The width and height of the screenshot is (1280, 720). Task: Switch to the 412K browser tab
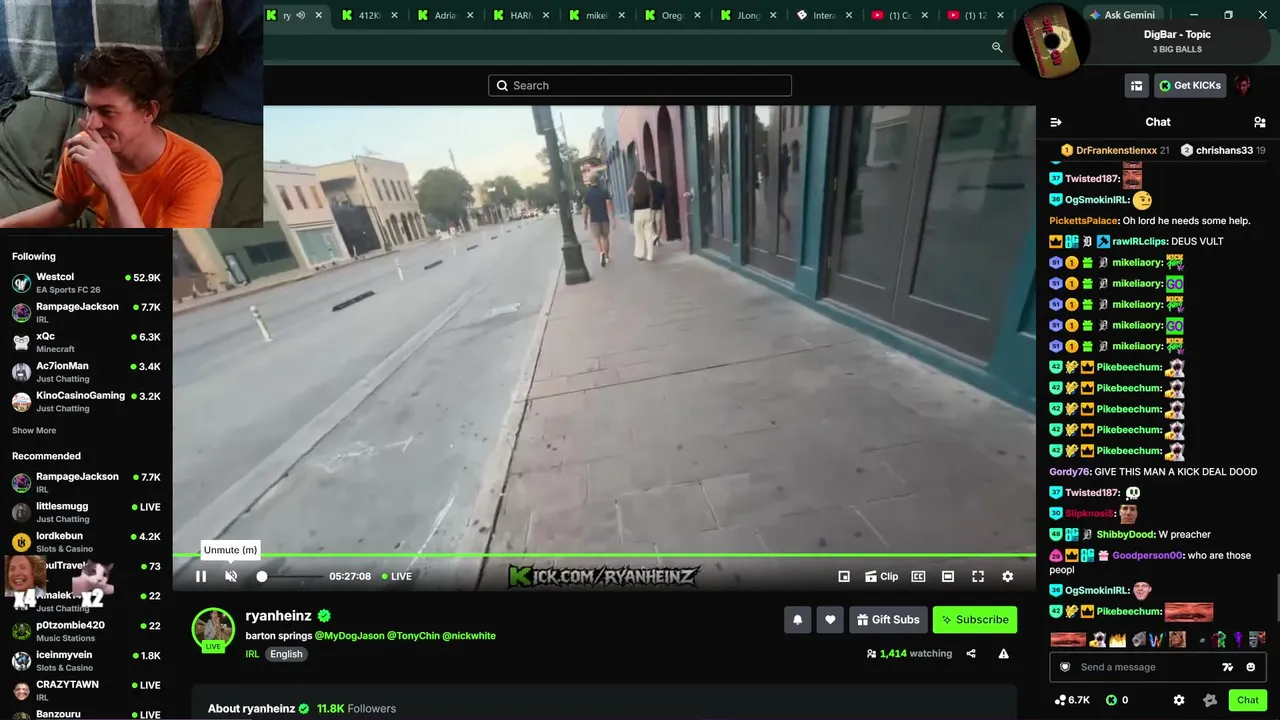[370, 15]
